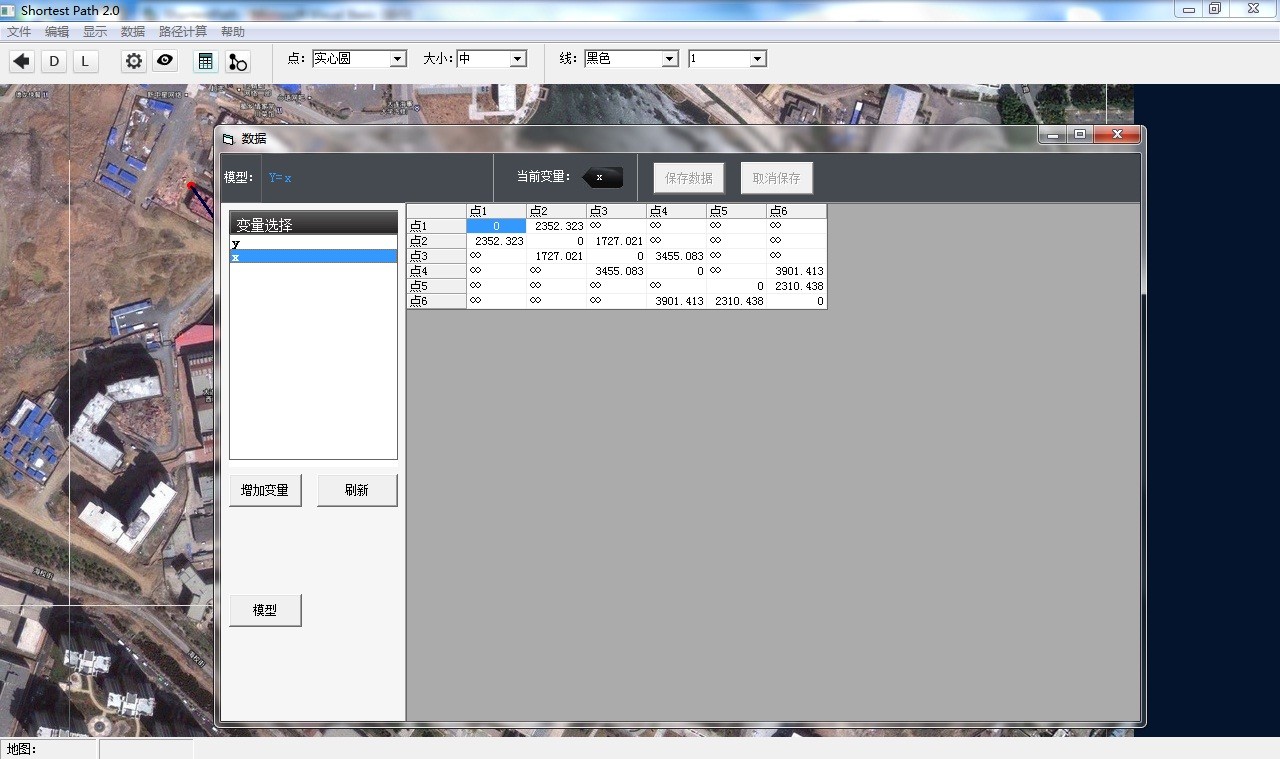Select row header 点4

[x=437, y=271]
